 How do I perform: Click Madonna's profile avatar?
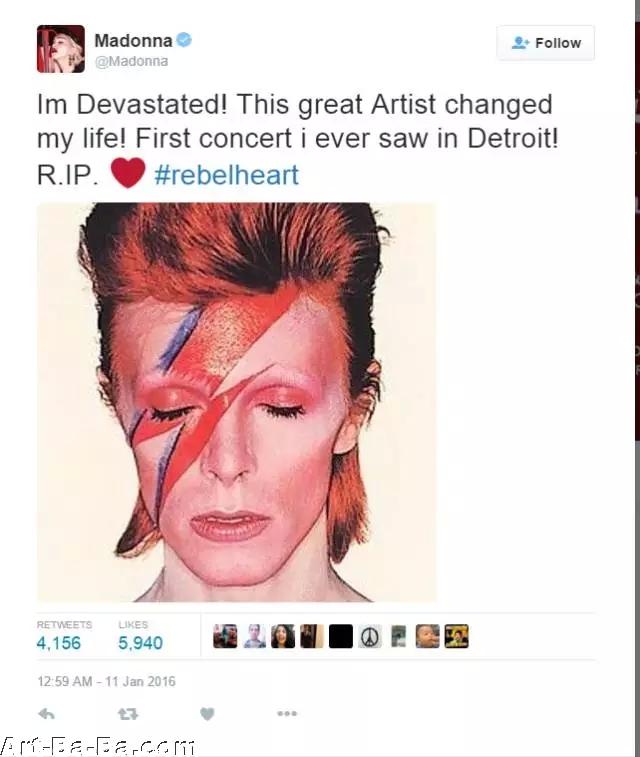(x=61, y=49)
